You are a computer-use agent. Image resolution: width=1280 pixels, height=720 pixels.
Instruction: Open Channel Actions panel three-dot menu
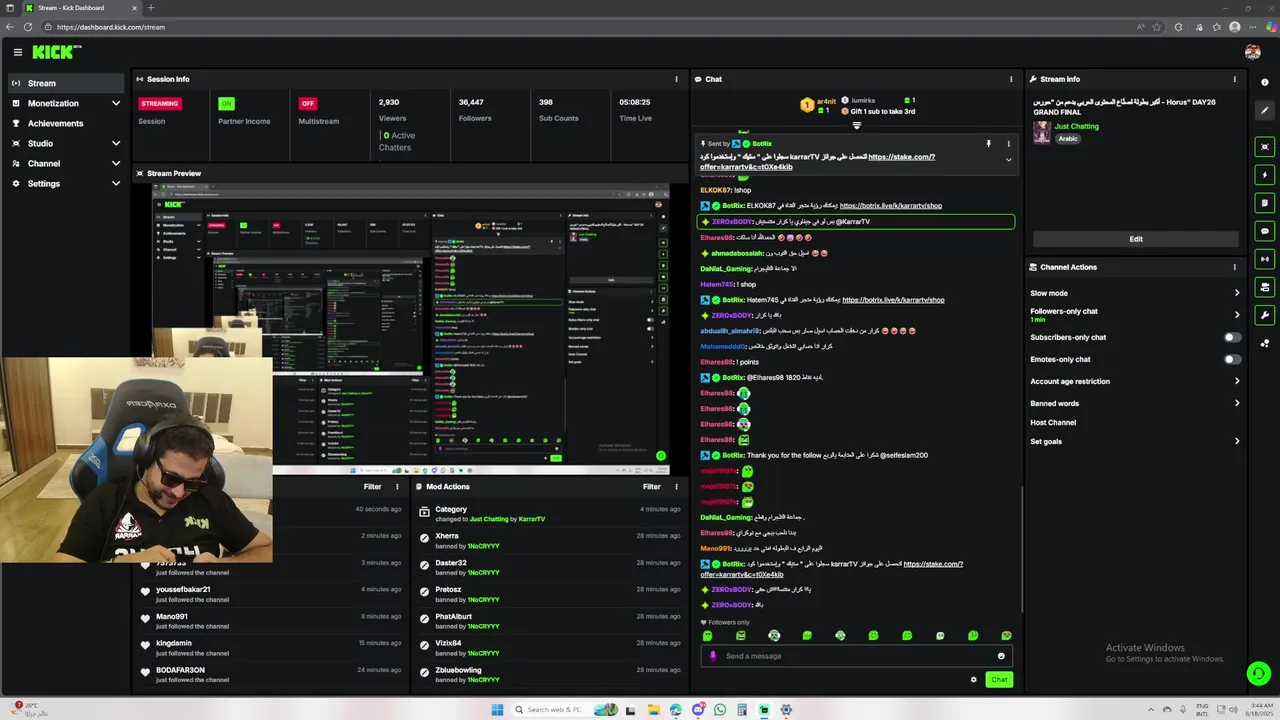click(1235, 267)
